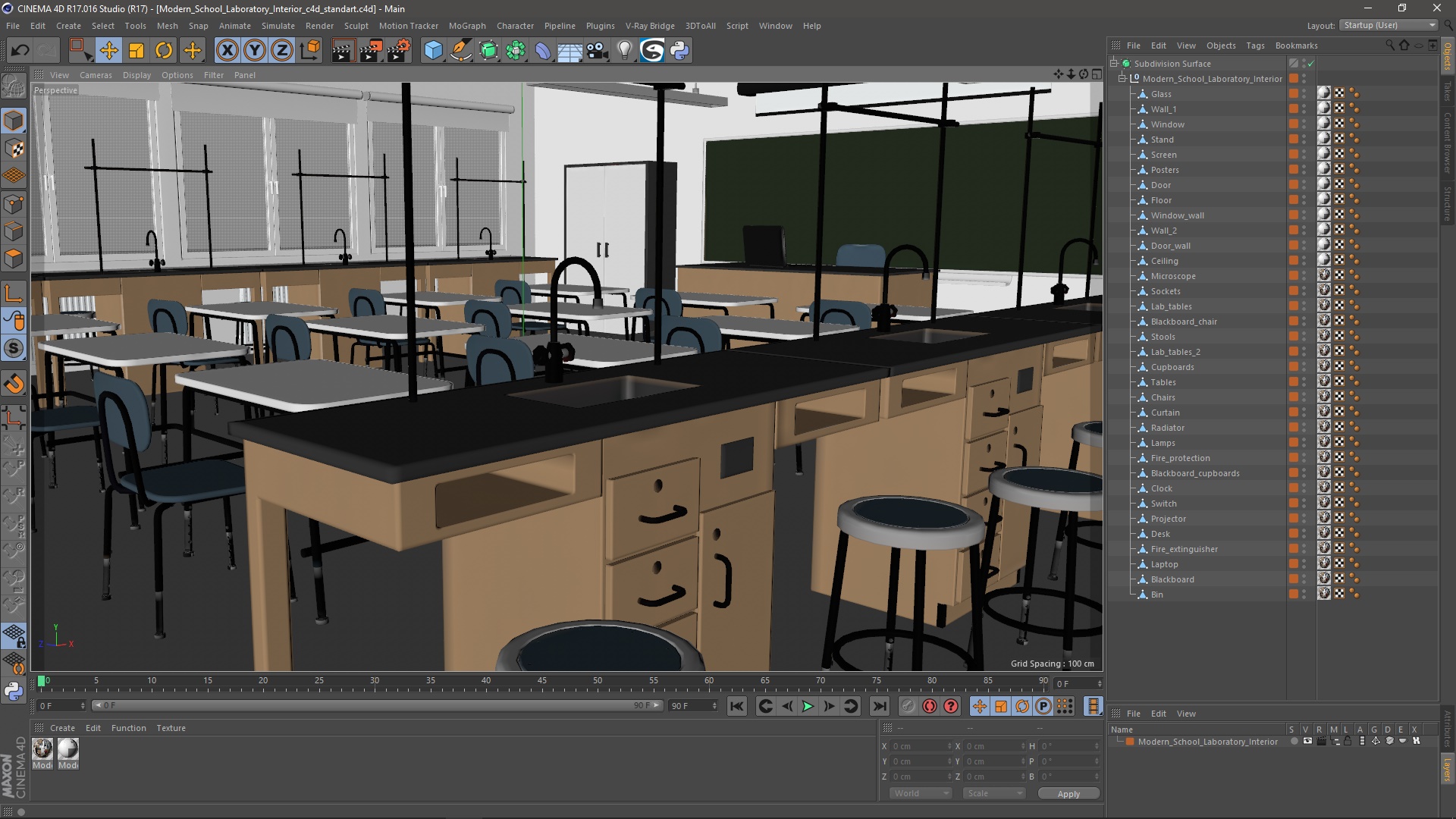This screenshot has width=1456, height=819.
Task: Click the X position field
Action: [x=921, y=746]
